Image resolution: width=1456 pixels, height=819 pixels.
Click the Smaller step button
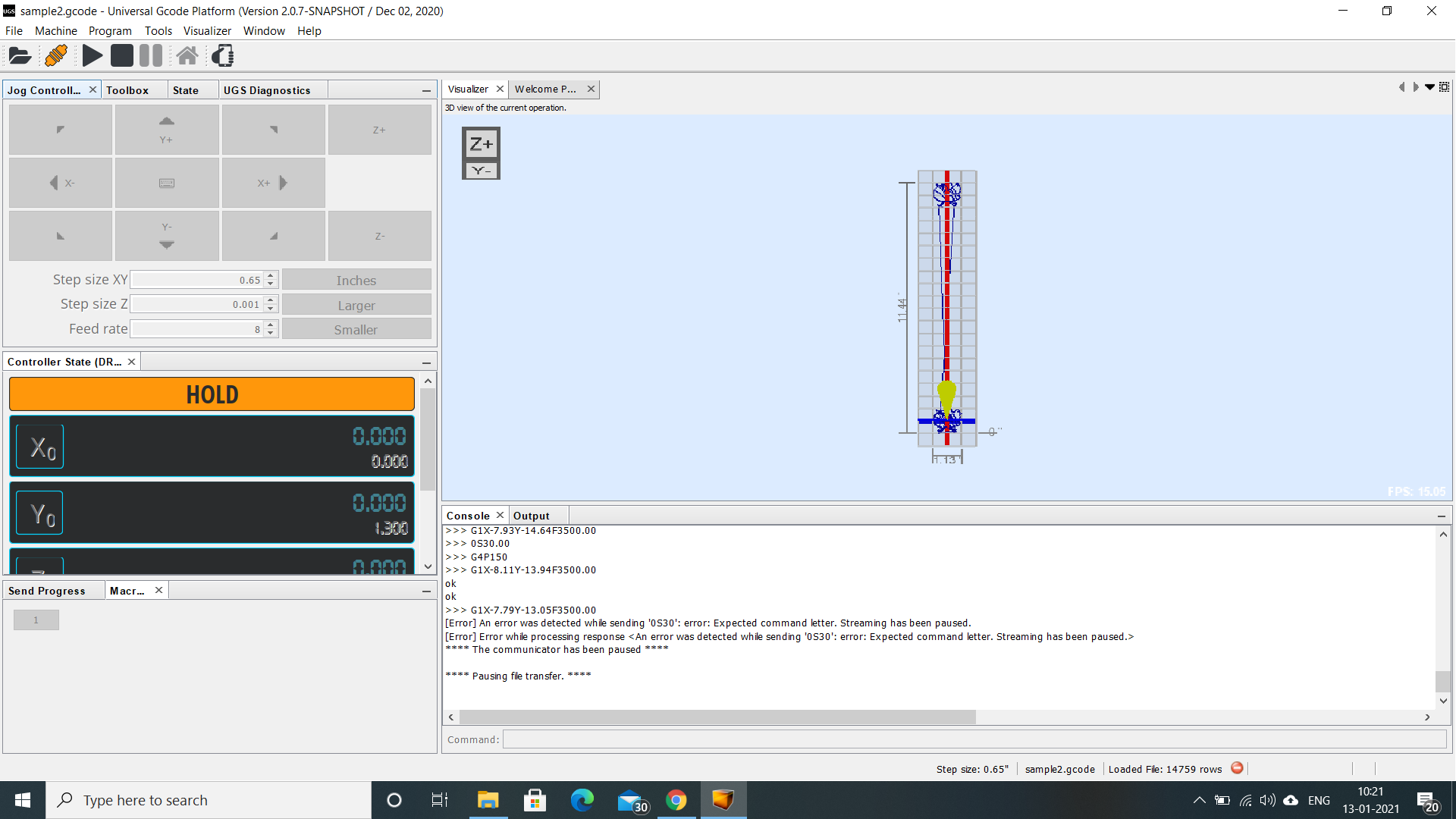(356, 329)
